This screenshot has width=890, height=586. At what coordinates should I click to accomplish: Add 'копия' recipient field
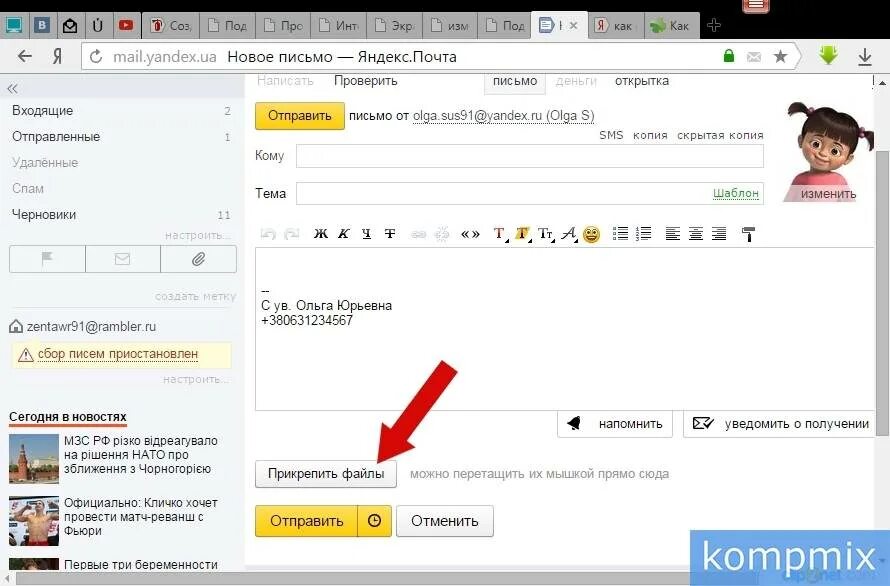click(x=650, y=135)
